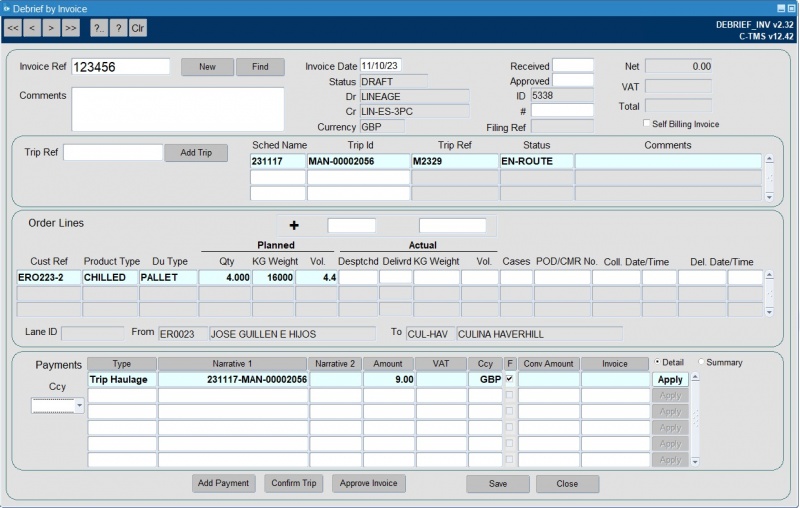The height and width of the screenshot is (508, 800).
Task: Click Sched Name cell 231117
Action: click(x=278, y=161)
